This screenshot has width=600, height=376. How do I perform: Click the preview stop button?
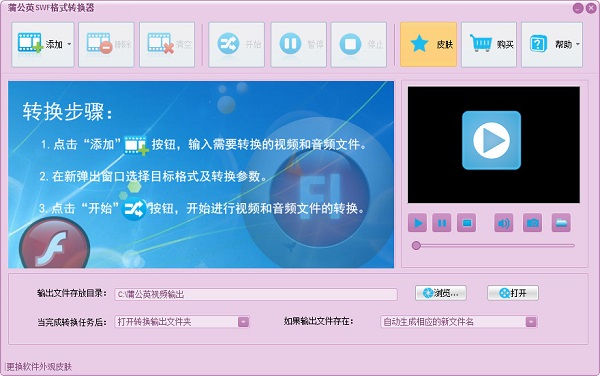[x=466, y=223]
